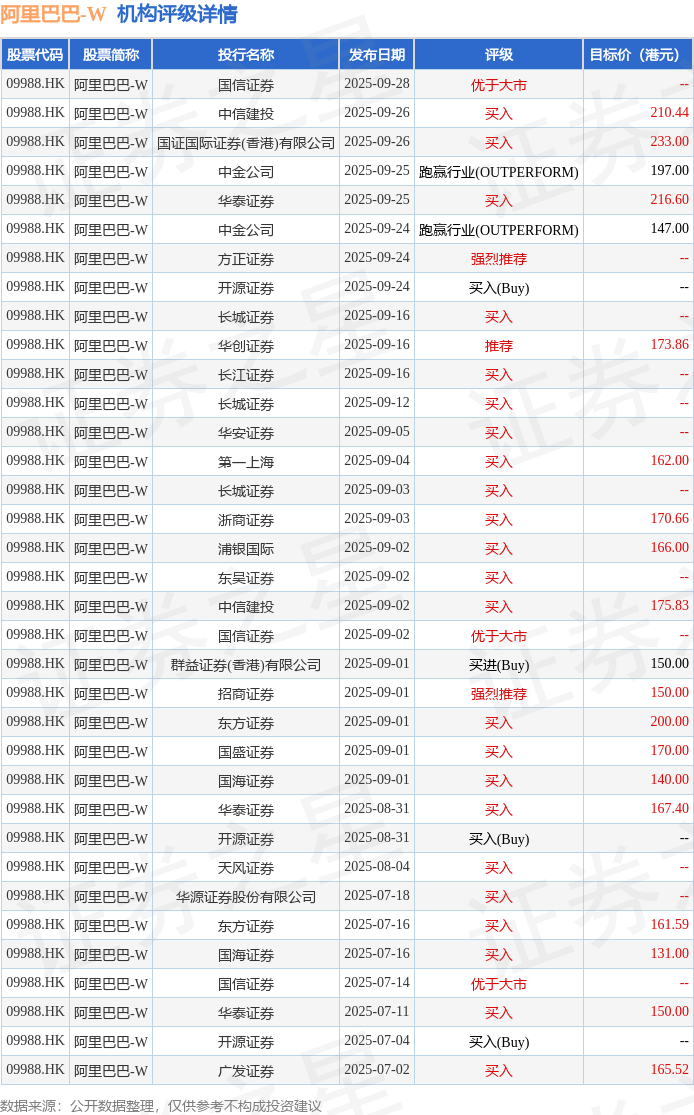Screen dimensions: 694x1115
Task: Click 150.00 in the 群益证券 row
Action: [x=669, y=663]
